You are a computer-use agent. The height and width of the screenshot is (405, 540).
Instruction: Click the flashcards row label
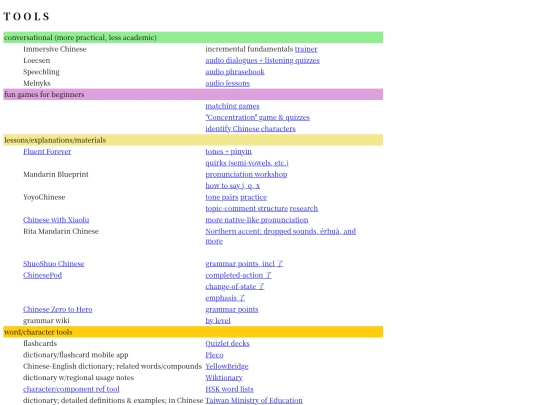click(40, 343)
